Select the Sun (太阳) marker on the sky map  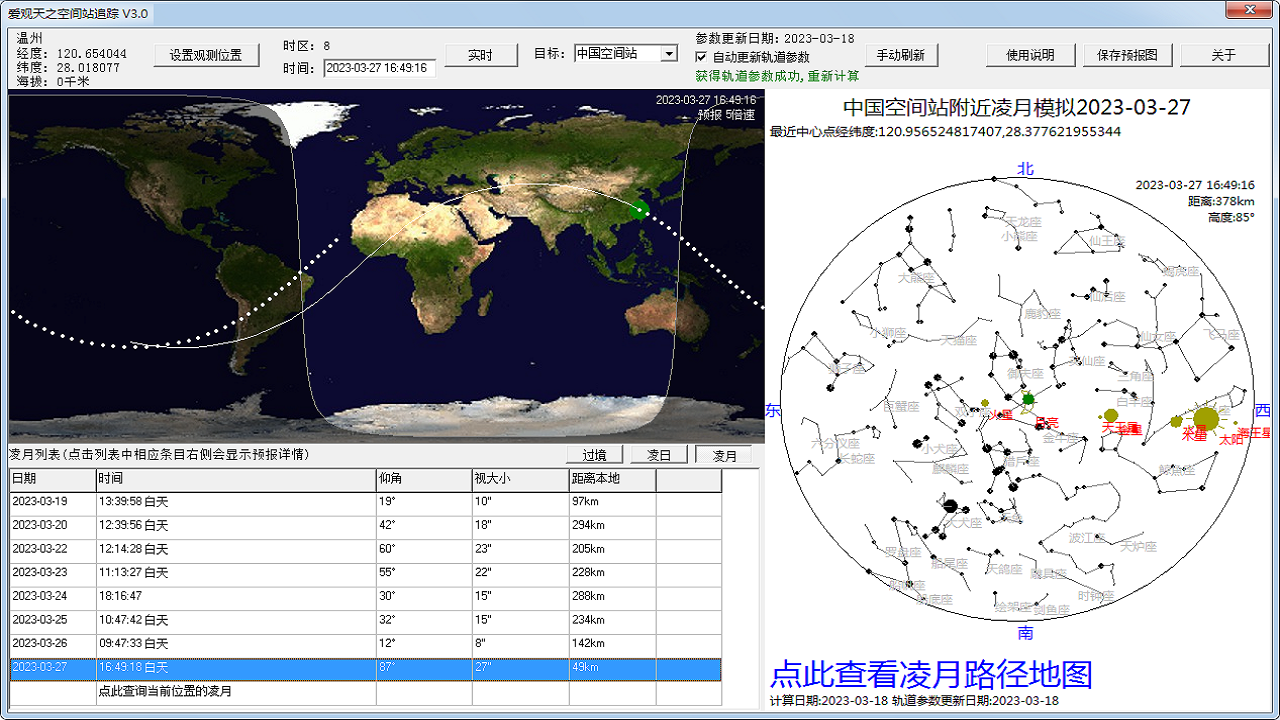pyautogui.click(x=1207, y=419)
